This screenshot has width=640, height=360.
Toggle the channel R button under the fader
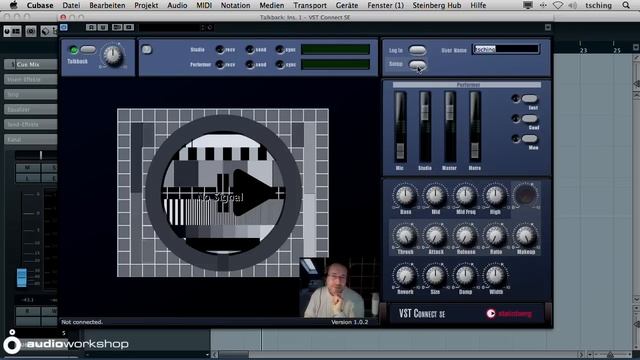click(28, 311)
